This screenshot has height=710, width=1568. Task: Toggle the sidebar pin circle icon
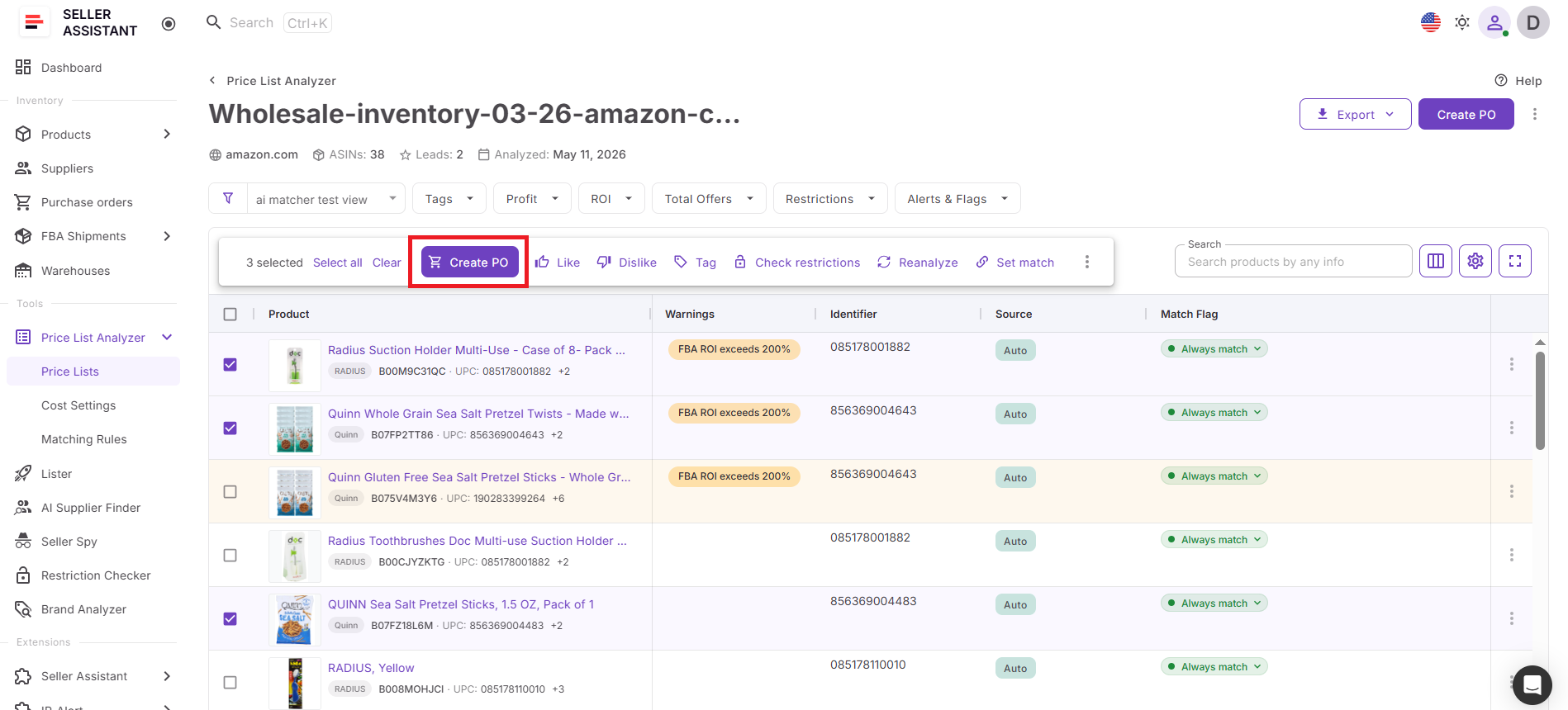pyautogui.click(x=169, y=24)
